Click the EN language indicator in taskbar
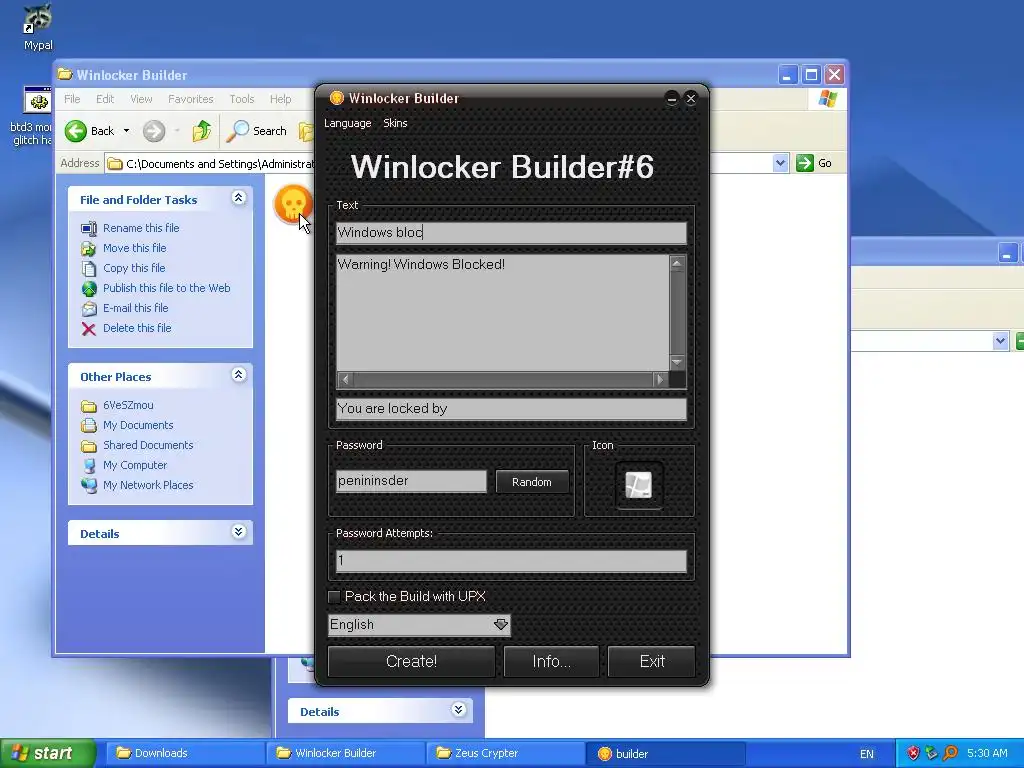 [x=867, y=754]
